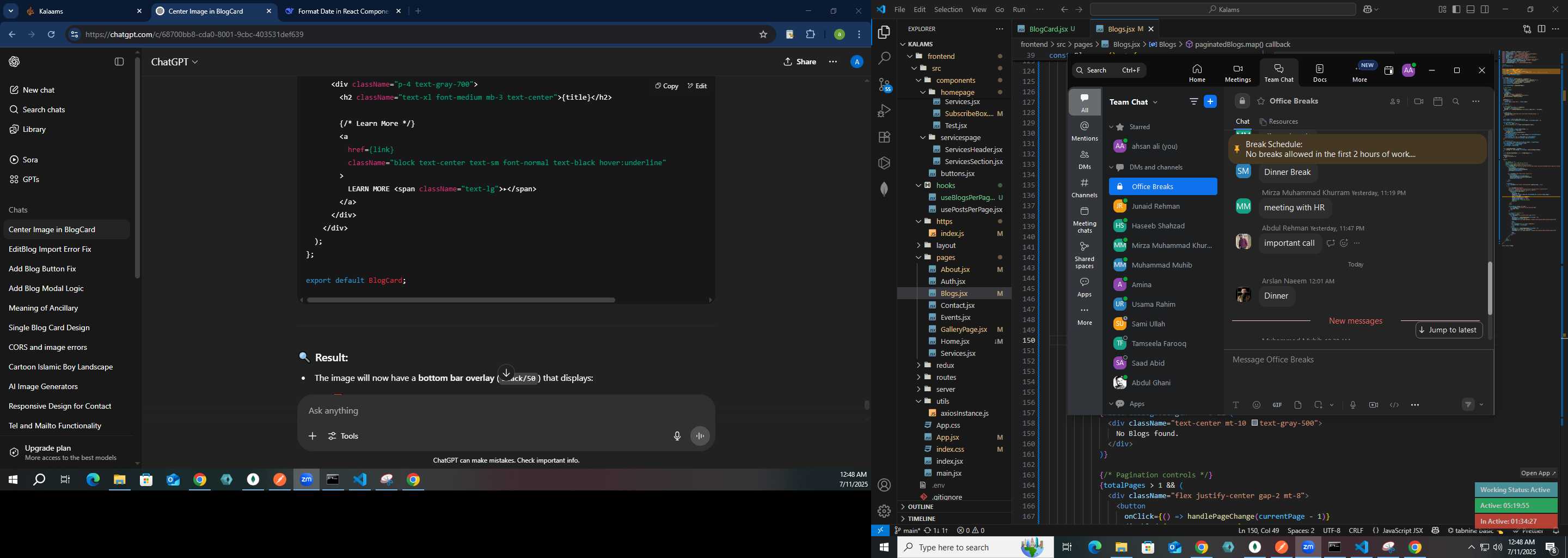Viewport: 1568px width, 558px height.
Task: Click the ChatGPT scroll-to-bottom arrow
Action: 506,372
